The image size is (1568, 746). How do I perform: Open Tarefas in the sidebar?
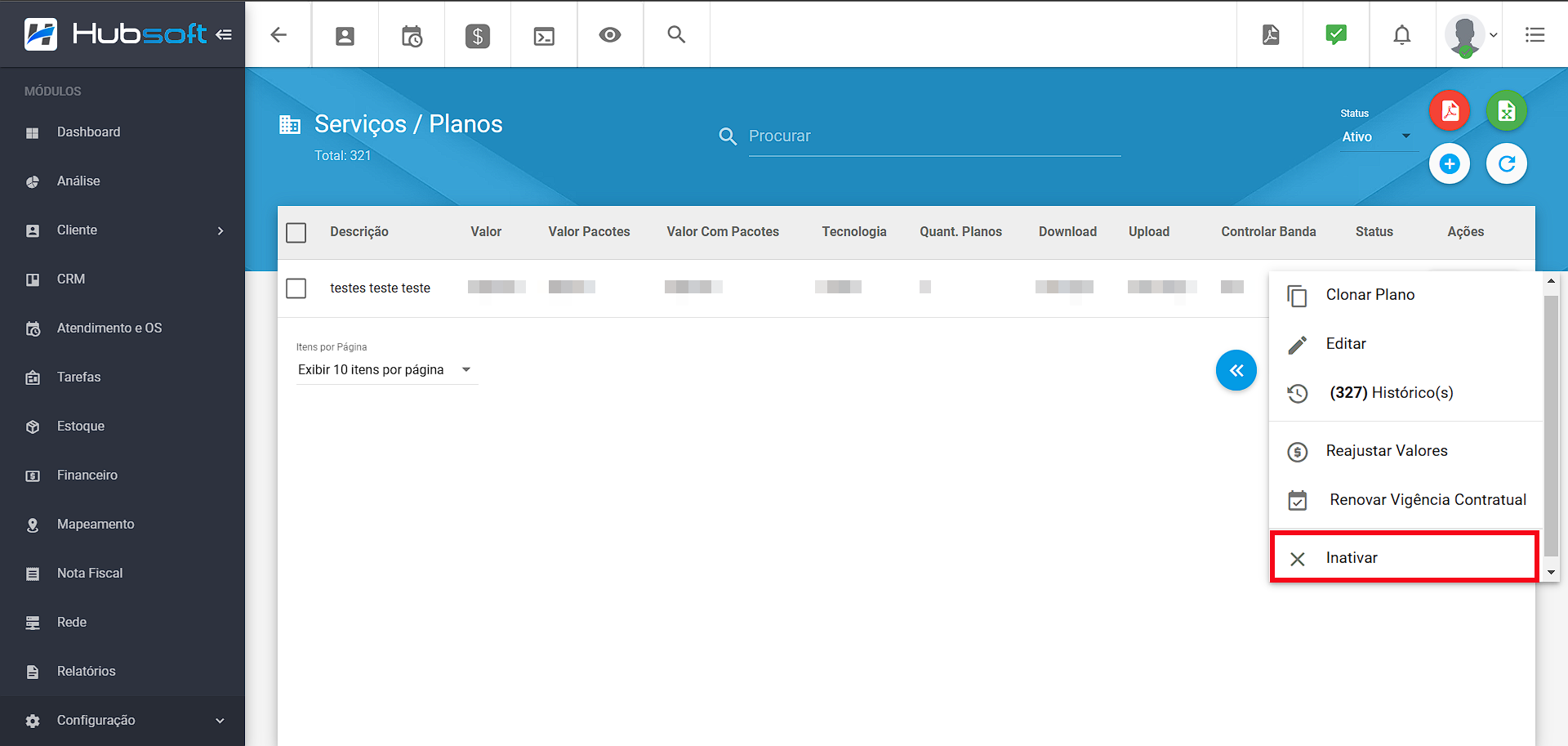[122, 377]
